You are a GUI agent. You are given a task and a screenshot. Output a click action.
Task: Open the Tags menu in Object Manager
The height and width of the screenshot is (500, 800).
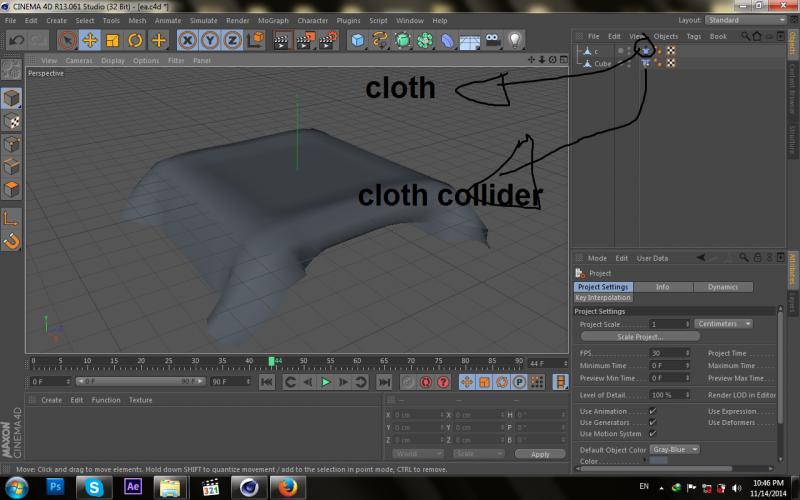click(x=693, y=36)
